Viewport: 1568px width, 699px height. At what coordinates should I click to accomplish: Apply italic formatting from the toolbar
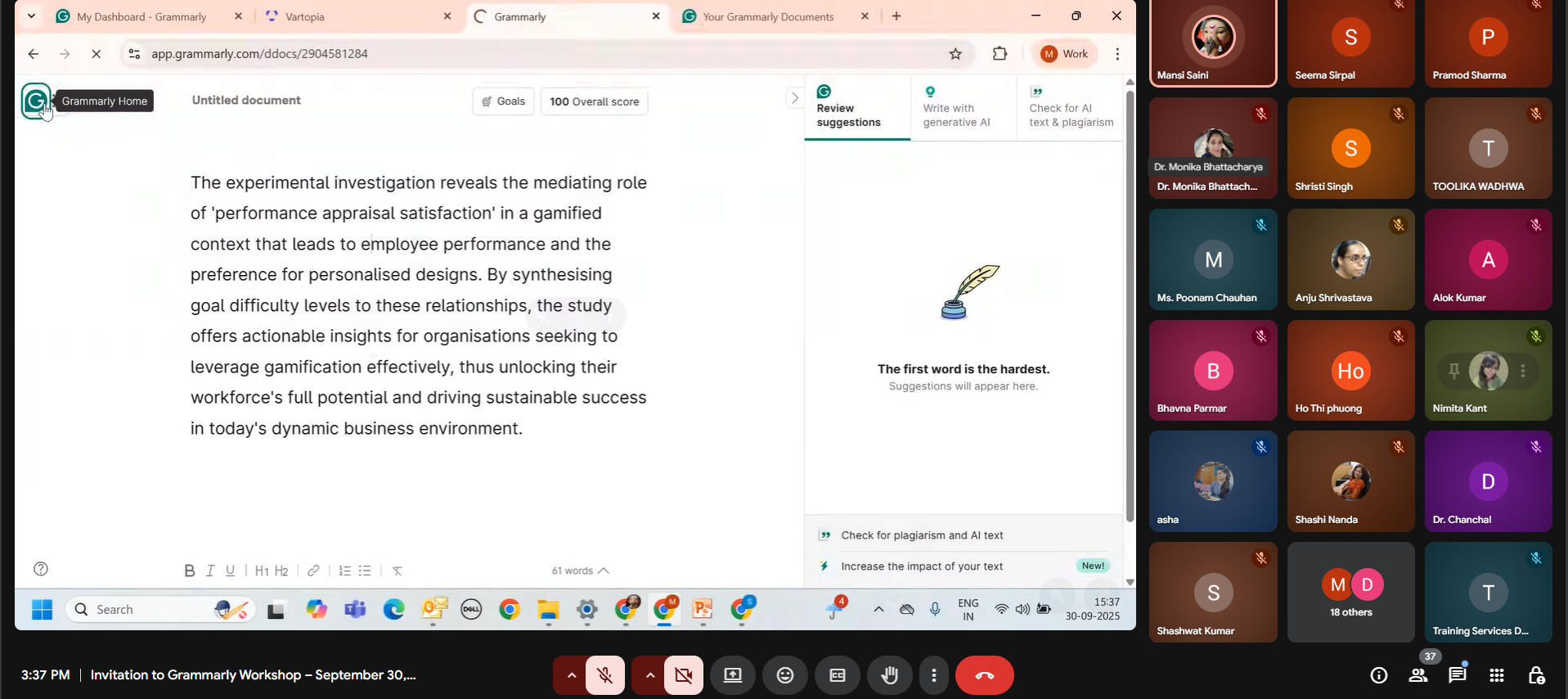(210, 570)
